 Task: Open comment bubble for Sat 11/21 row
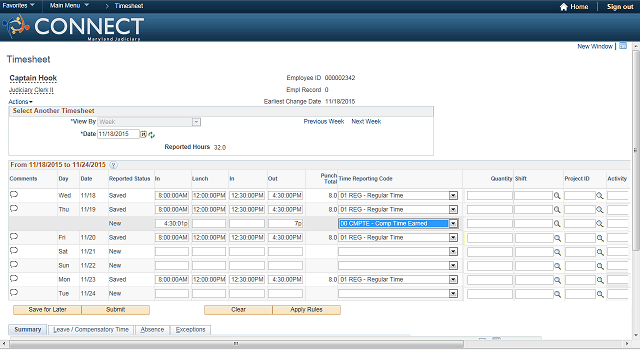[14, 251]
